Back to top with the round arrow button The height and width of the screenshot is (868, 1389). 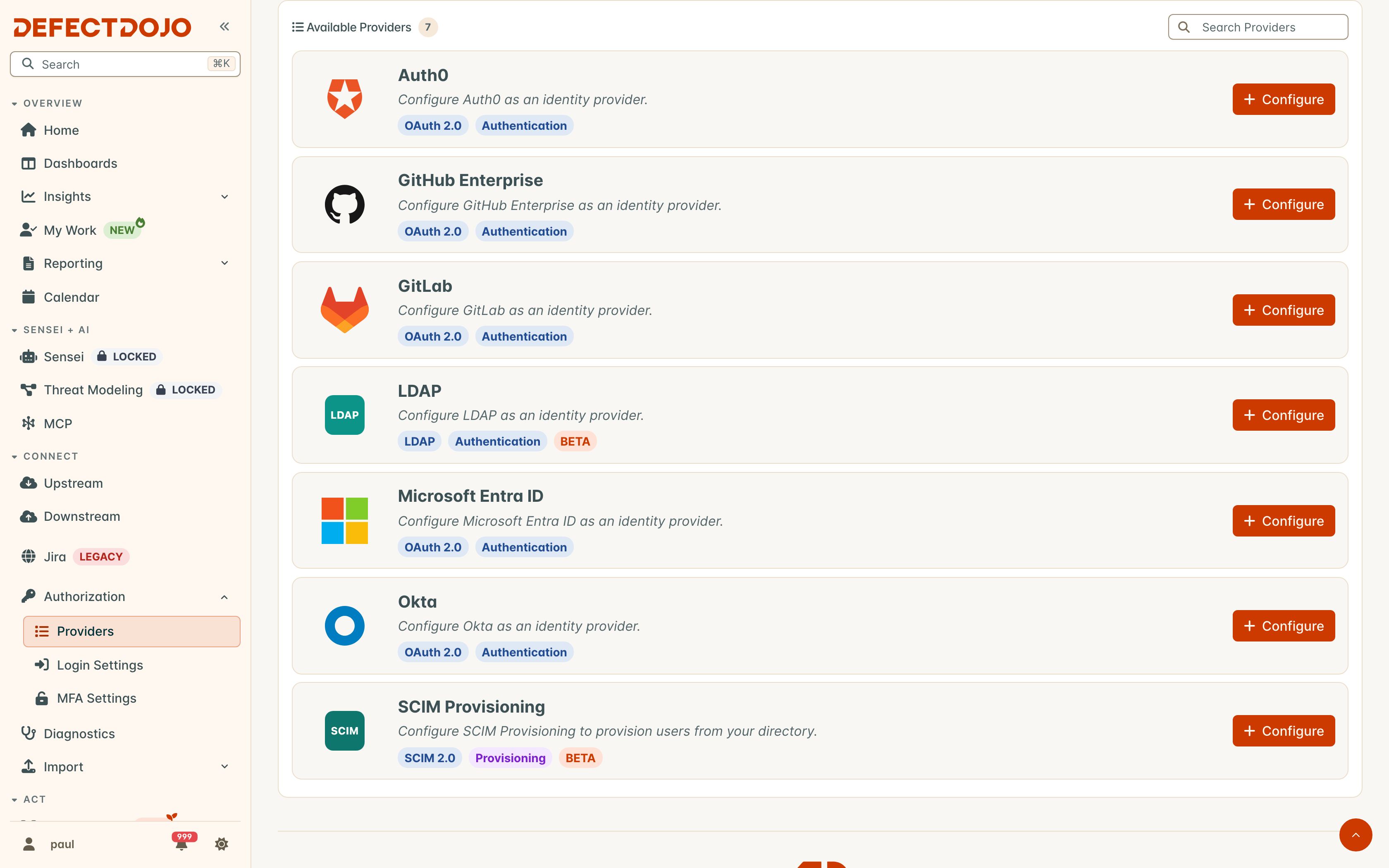(x=1356, y=835)
